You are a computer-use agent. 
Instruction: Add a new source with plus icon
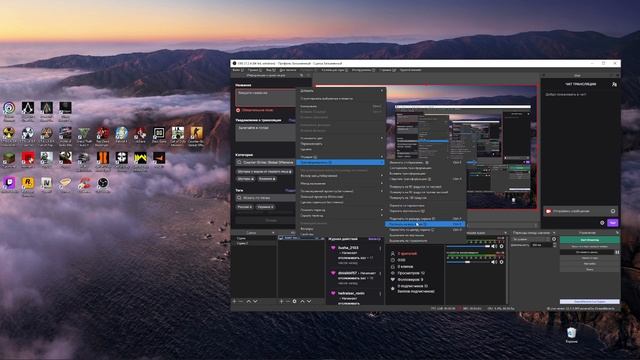pyautogui.click(x=281, y=301)
